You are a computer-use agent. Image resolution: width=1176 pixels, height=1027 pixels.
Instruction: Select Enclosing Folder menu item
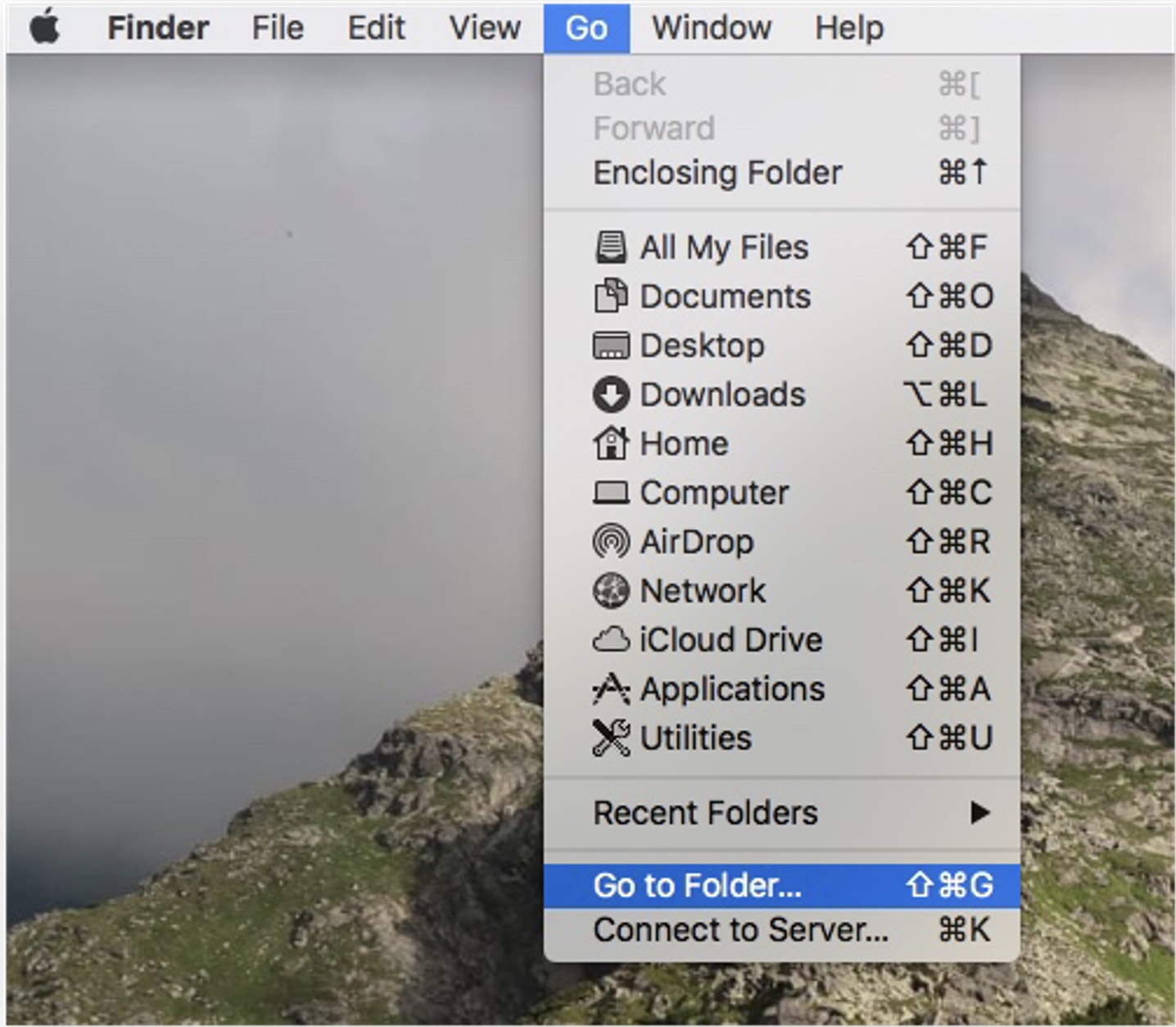tap(717, 173)
